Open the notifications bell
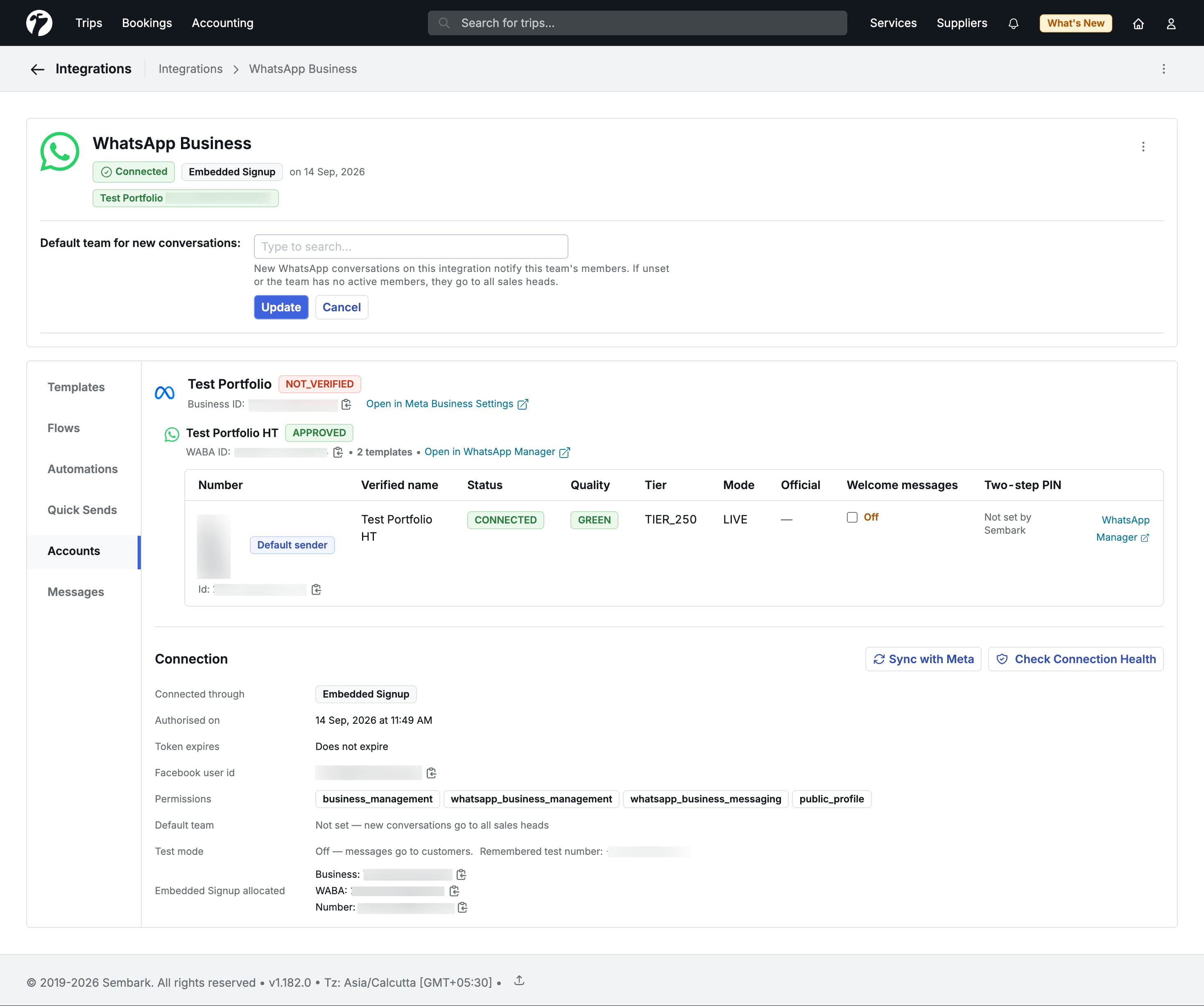This screenshot has height=1006, width=1204. point(1013,23)
